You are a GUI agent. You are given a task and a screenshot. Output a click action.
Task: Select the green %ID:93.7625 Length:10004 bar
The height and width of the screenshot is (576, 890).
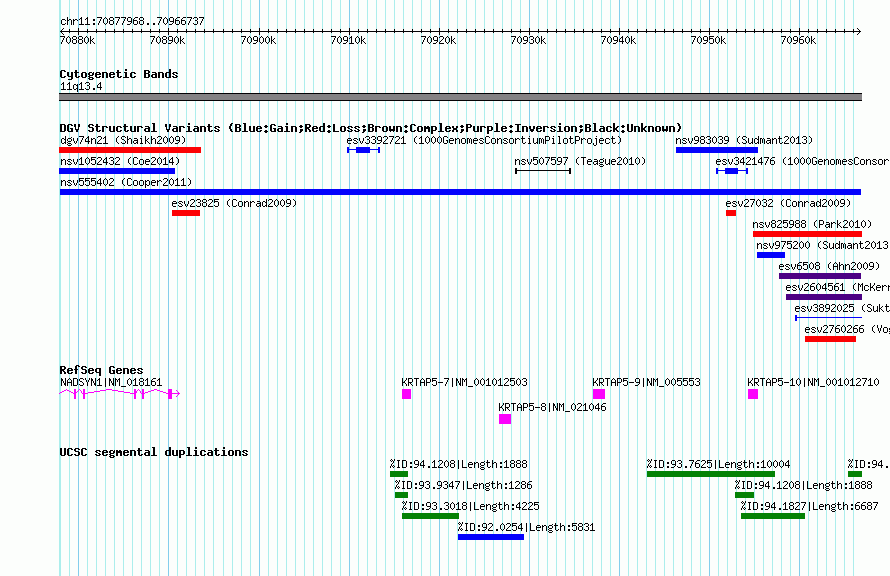pos(711,474)
